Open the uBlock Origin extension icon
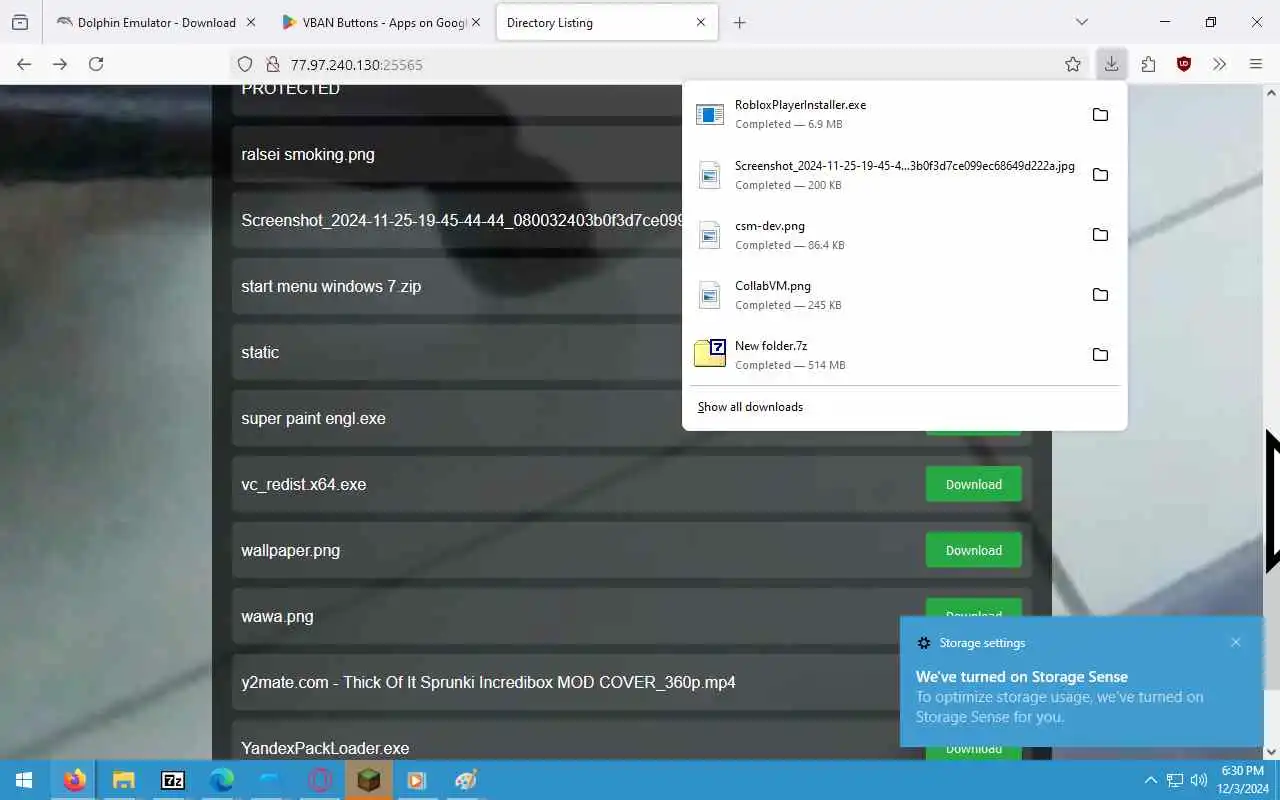This screenshot has width=1280, height=800. (x=1184, y=64)
